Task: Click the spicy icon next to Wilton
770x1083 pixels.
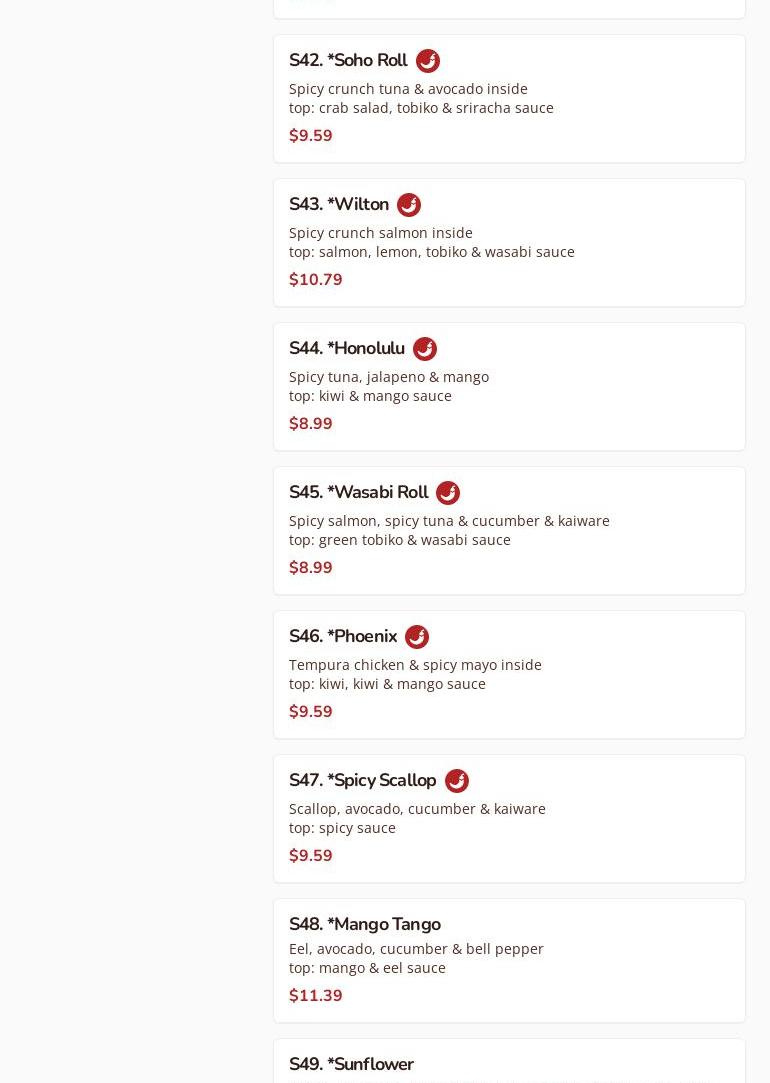Action: click(x=408, y=205)
